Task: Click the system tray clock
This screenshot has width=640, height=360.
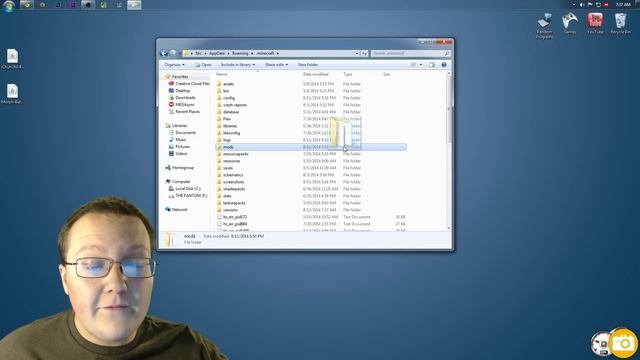Action: coord(623,4)
